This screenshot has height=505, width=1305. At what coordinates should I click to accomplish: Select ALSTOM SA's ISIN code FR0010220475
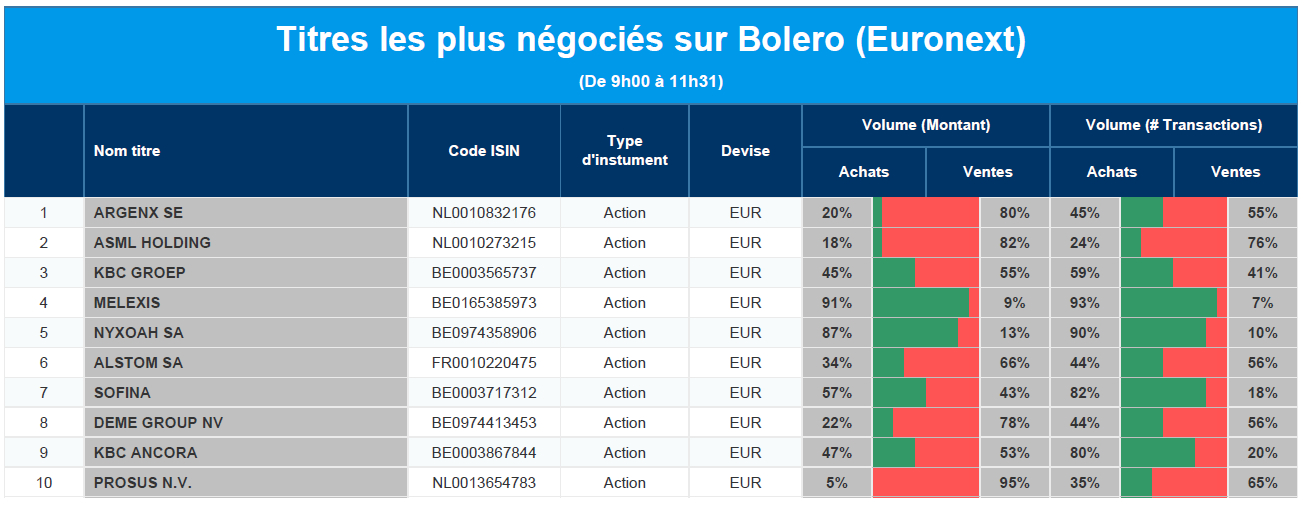pyautogui.click(x=484, y=363)
